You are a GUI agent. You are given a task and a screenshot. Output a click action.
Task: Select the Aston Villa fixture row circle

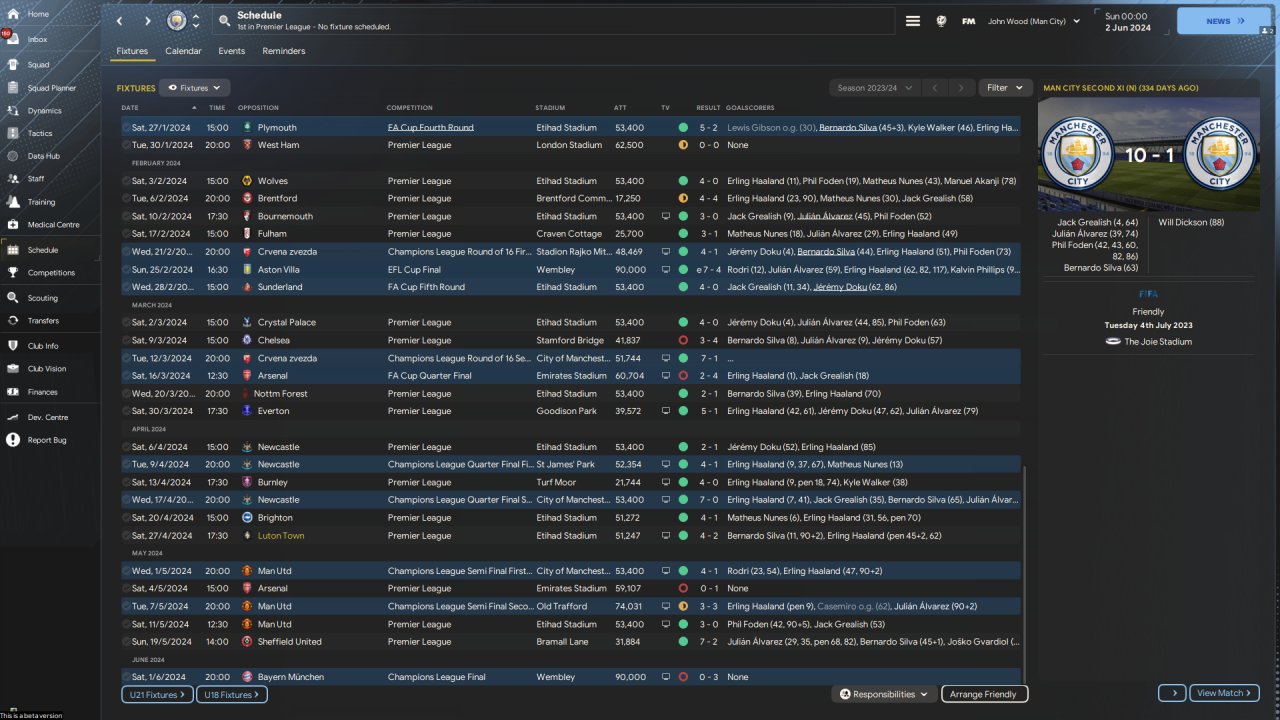pos(127,270)
